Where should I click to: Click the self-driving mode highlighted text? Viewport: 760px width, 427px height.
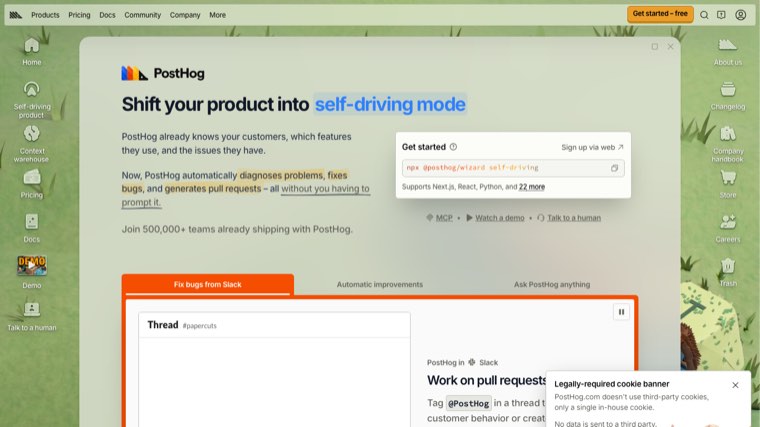pyautogui.click(x=390, y=104)
